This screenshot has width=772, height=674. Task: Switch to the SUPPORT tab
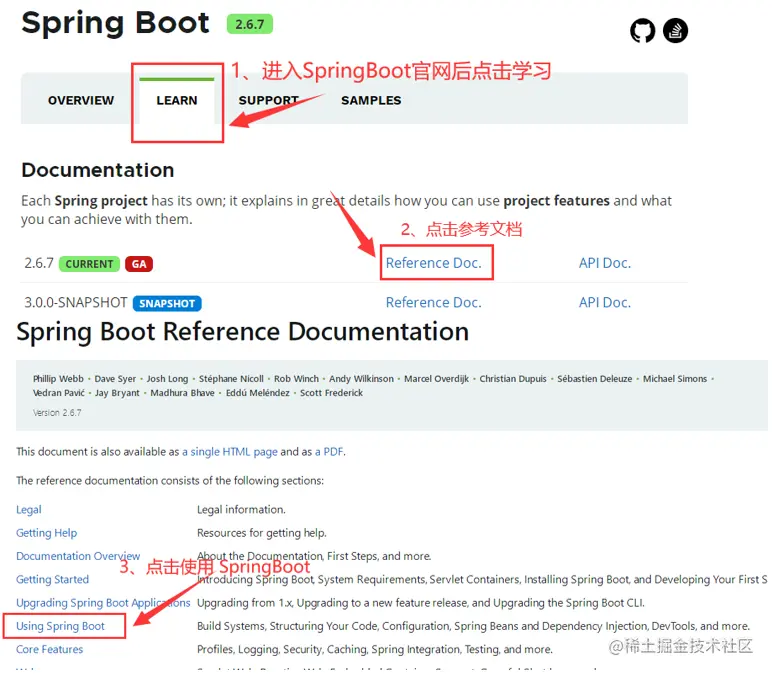[x=269, y=100]
